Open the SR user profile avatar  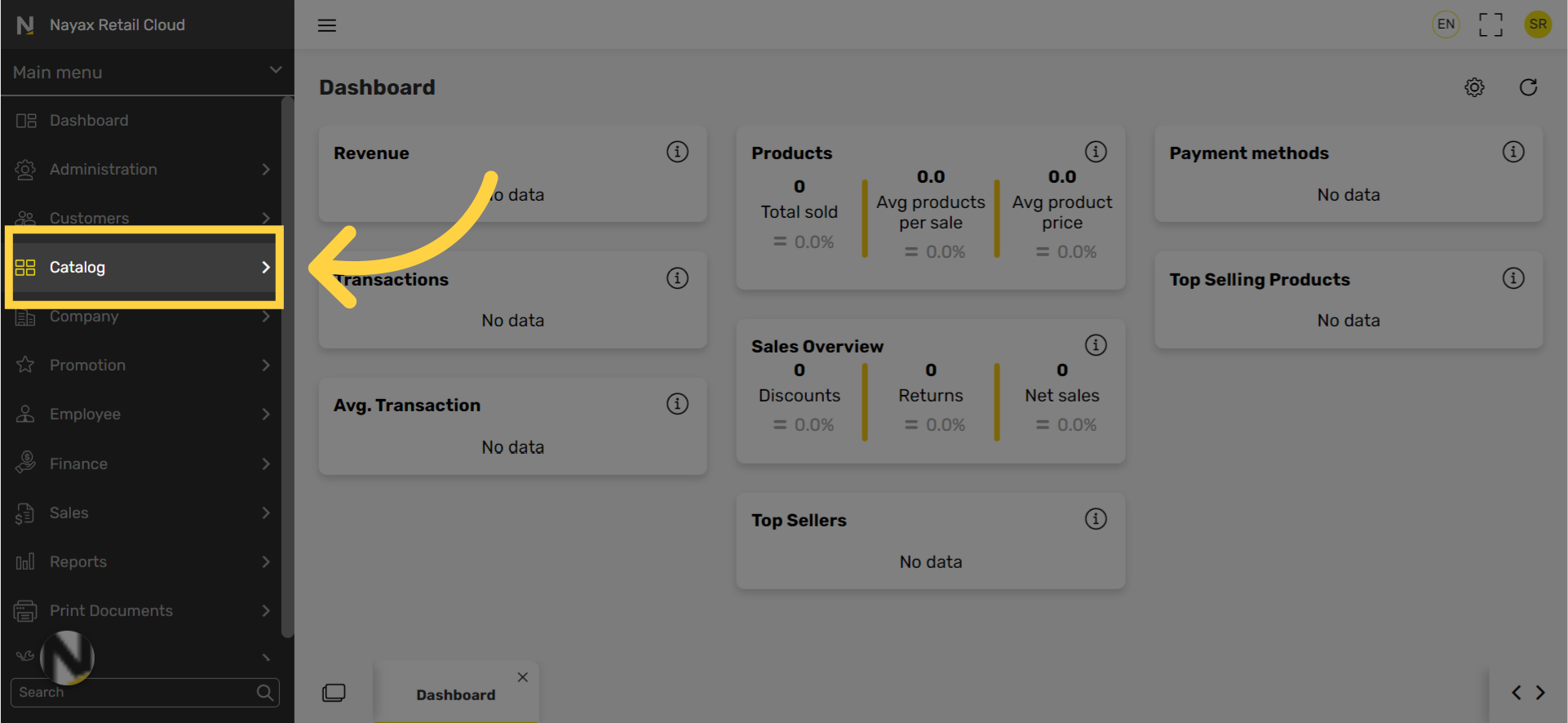[x=1538, y=24]
